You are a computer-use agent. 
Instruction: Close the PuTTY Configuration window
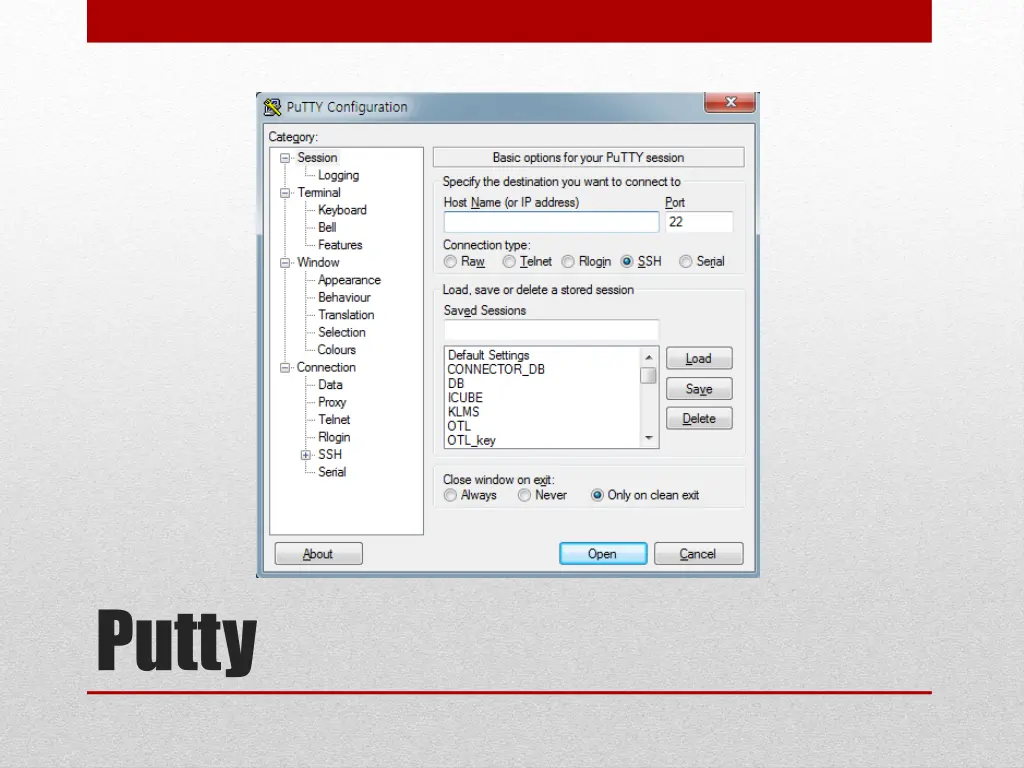click(730, 102)
